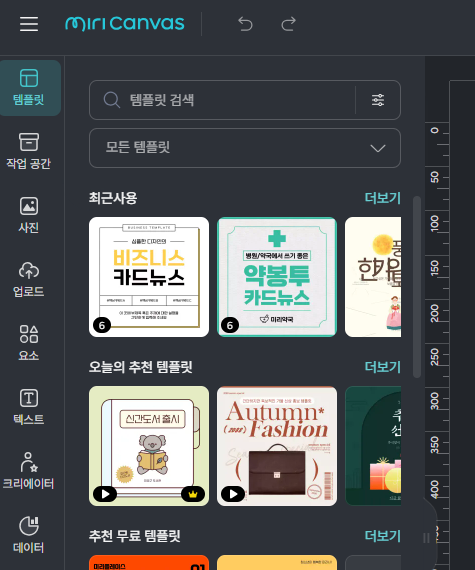Open the 업로드 sidebar tab

29,279
